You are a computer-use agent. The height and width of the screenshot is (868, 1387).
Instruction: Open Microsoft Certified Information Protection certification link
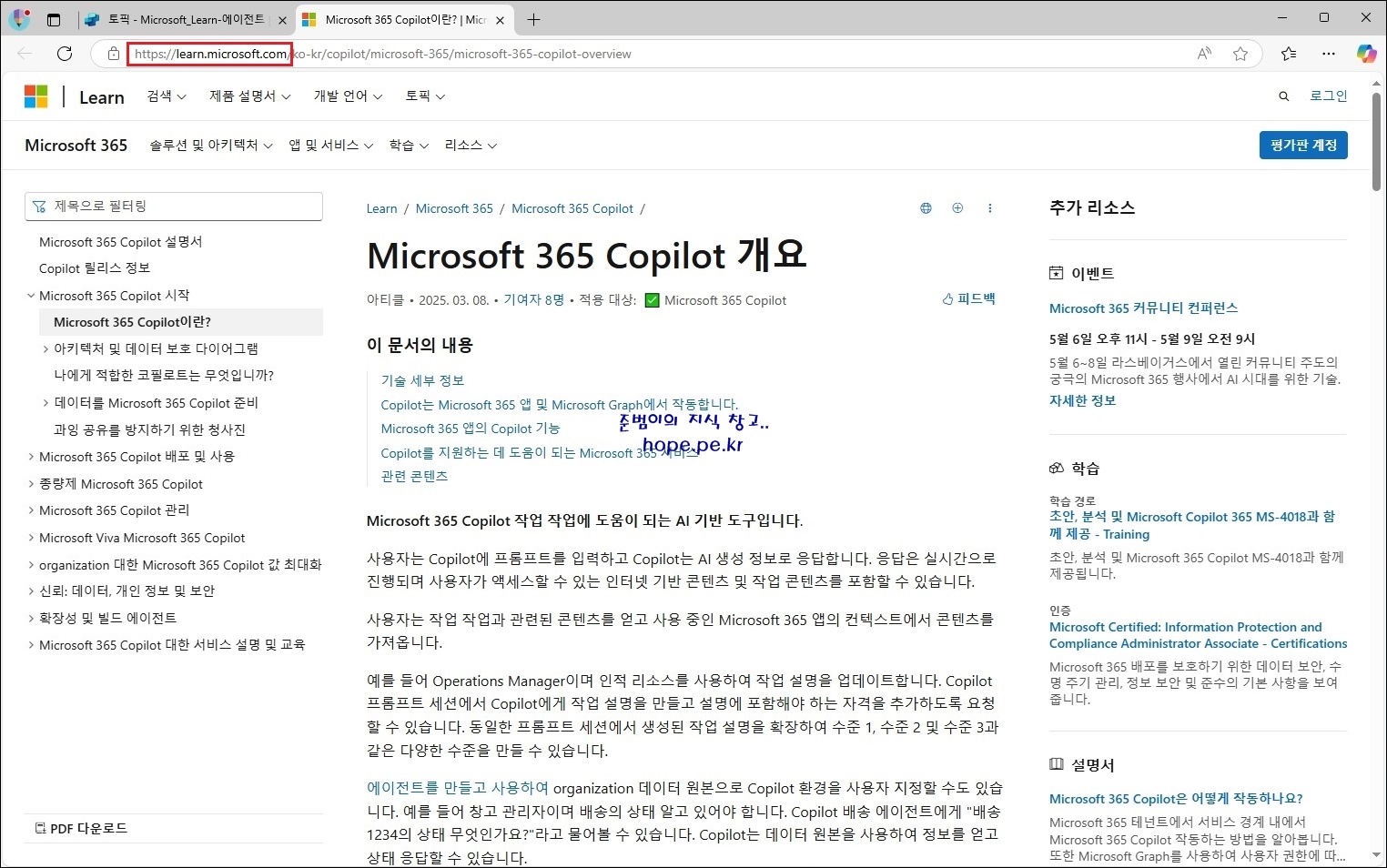(x=1198, y=635)
